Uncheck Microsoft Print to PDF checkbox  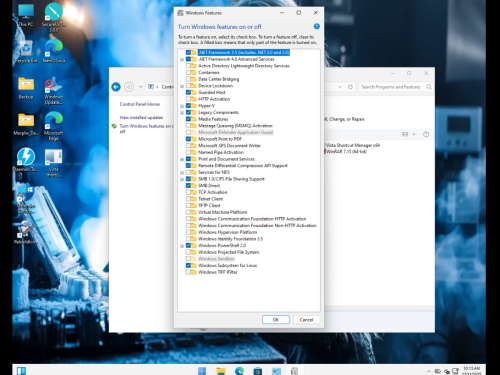pyautogui.click(x=188, y=139)
